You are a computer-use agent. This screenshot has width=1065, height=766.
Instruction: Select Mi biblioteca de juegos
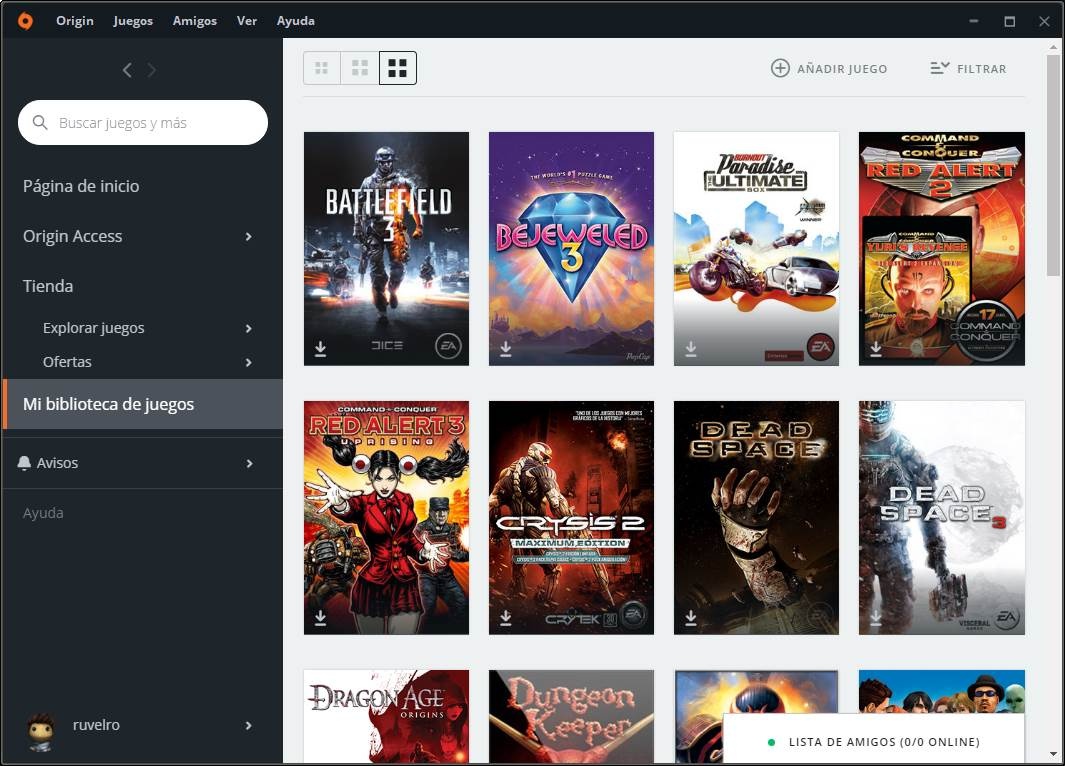pos(143,404)
